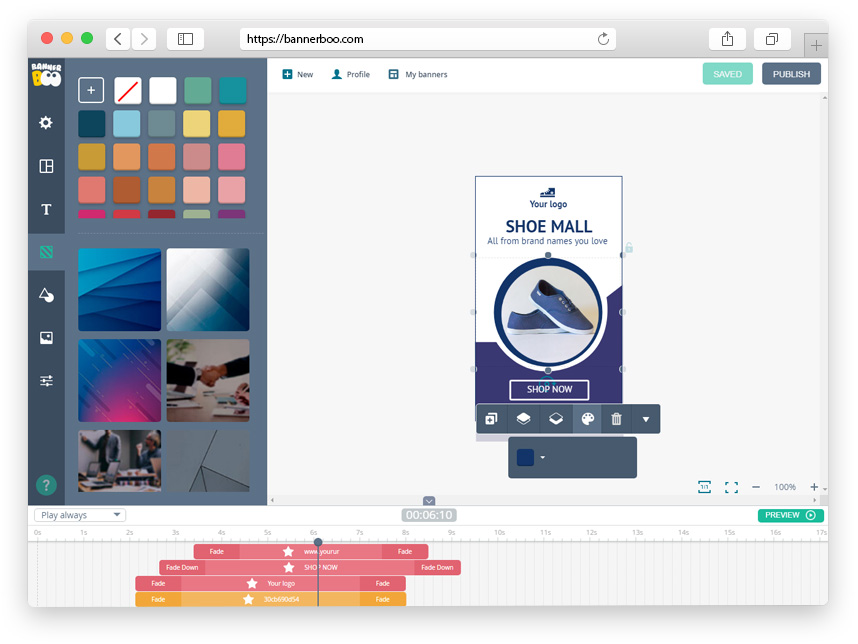858x644 pixels.
Task: Open the shapes panel
Action: click(46, 295)
